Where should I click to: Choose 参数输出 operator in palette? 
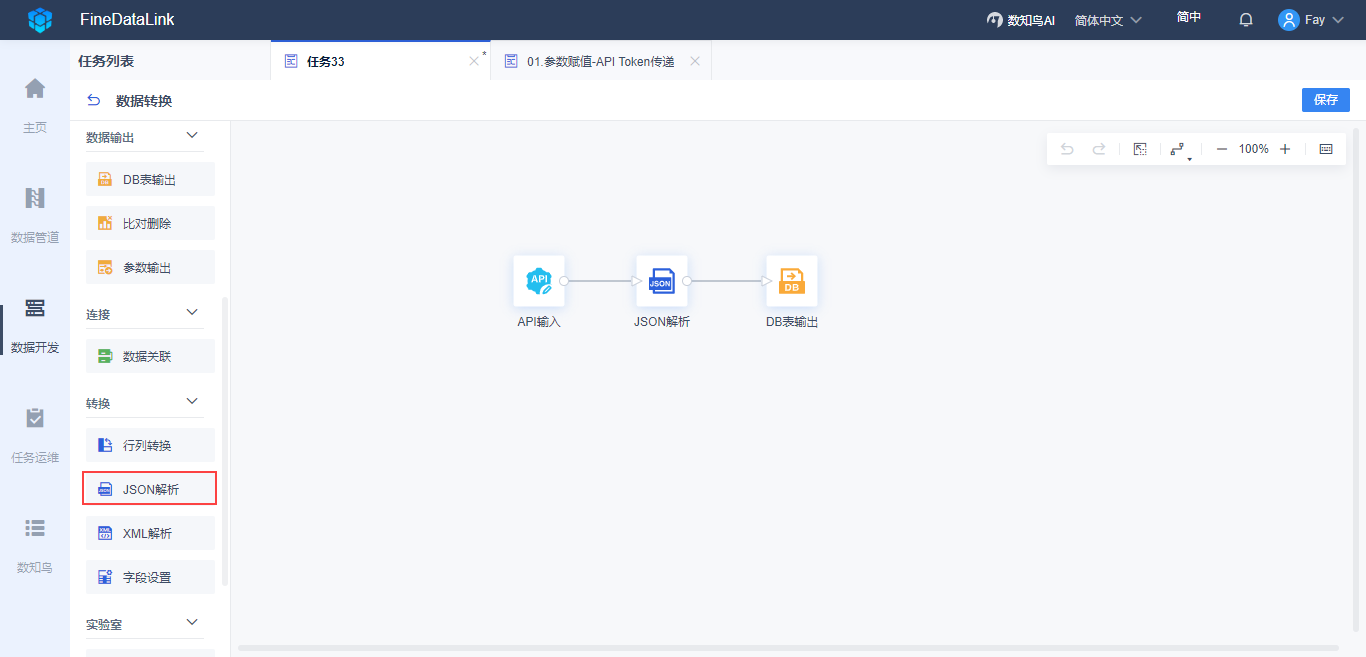150,267
